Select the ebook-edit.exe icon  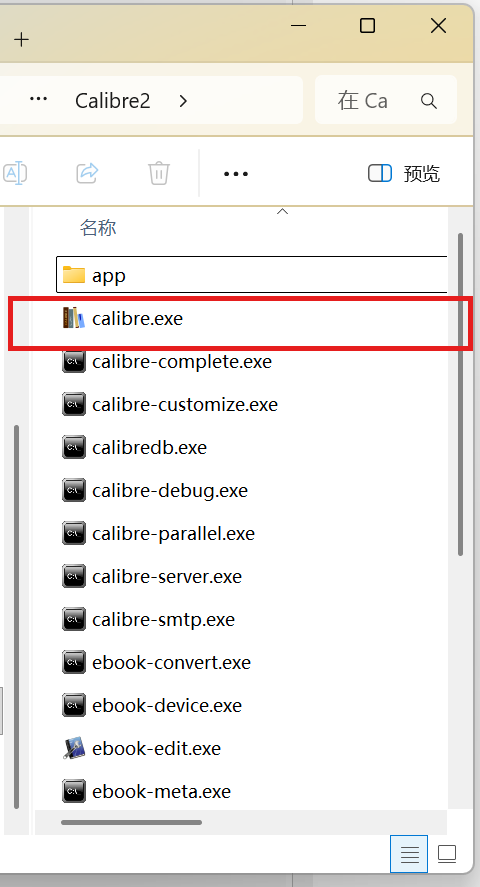(73, 748)
